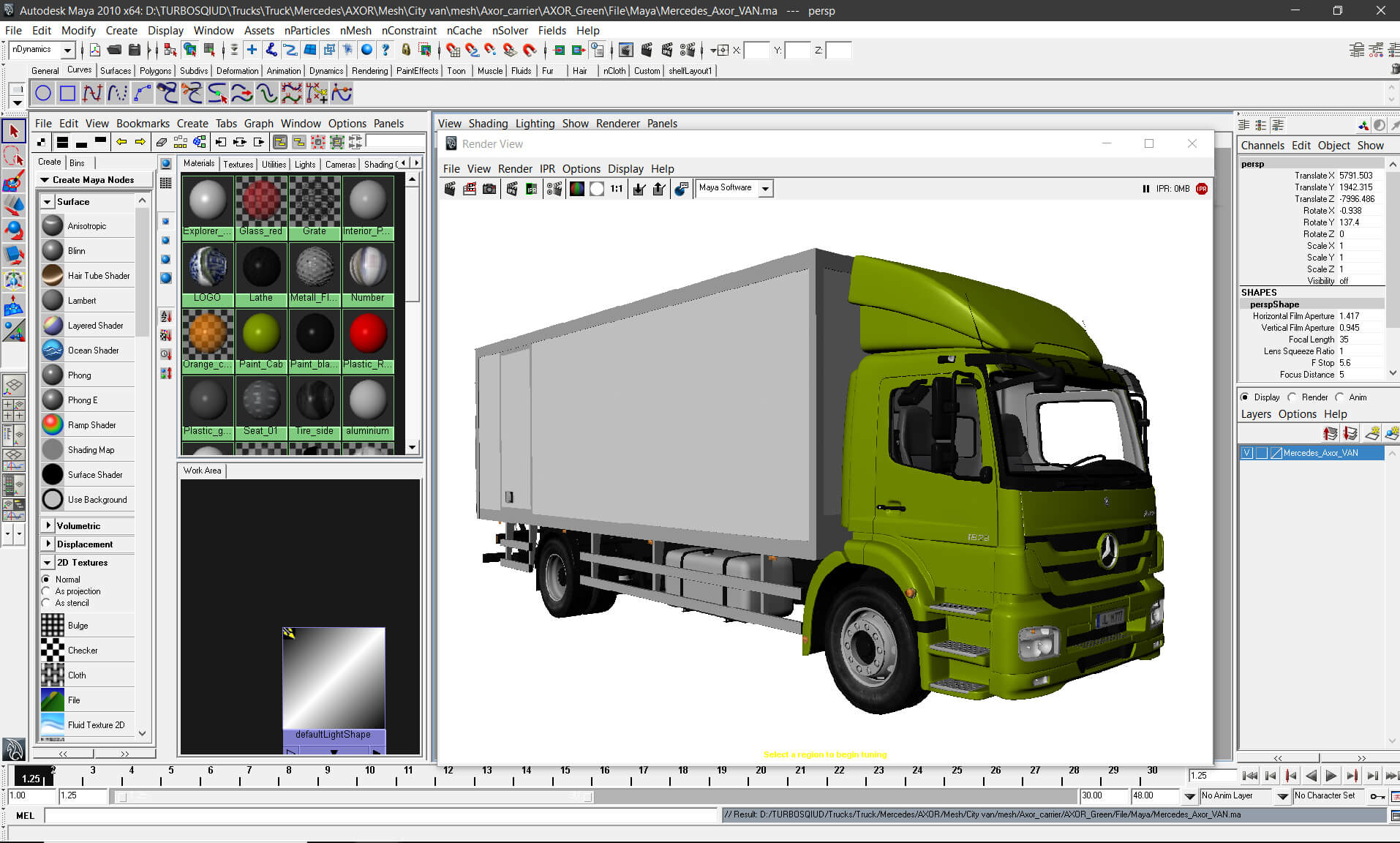The image size is (1400, 843).
Task: Click the RGB channels display icon
Action: pyautogui.click(x=577, y=189)
